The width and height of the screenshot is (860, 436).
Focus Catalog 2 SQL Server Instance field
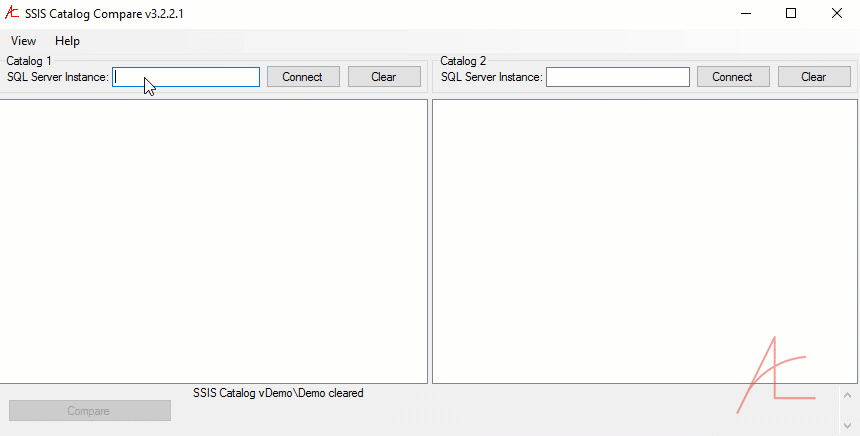click(618, 77)
